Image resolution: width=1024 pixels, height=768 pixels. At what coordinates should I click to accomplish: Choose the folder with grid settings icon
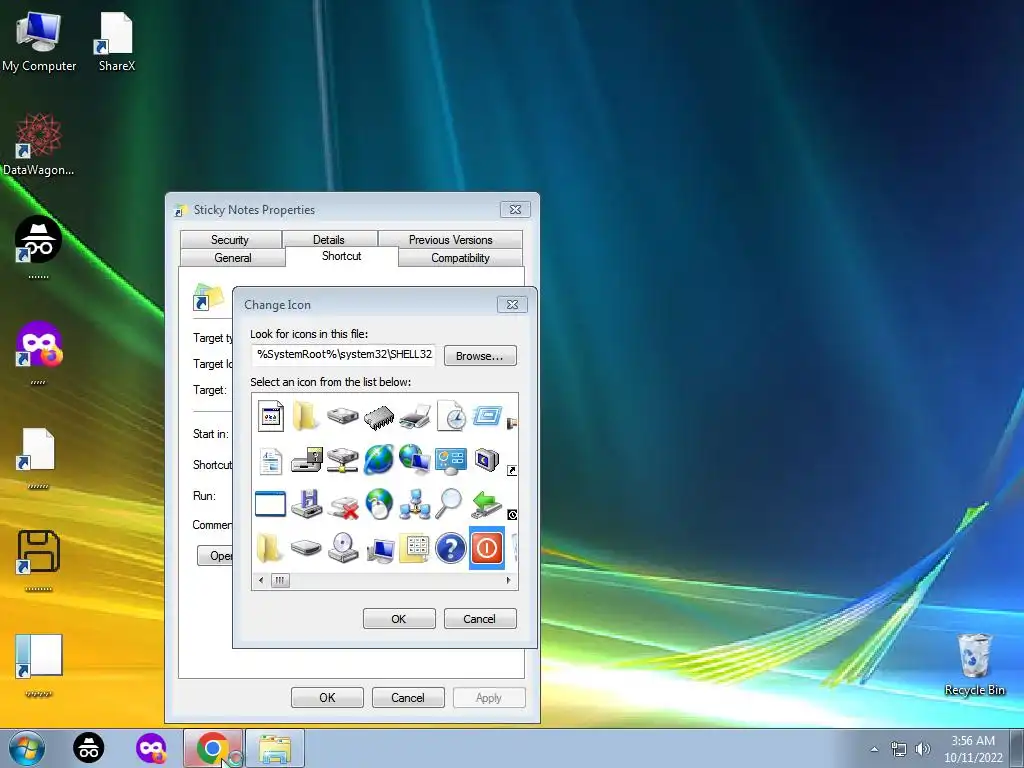(415, 549)
